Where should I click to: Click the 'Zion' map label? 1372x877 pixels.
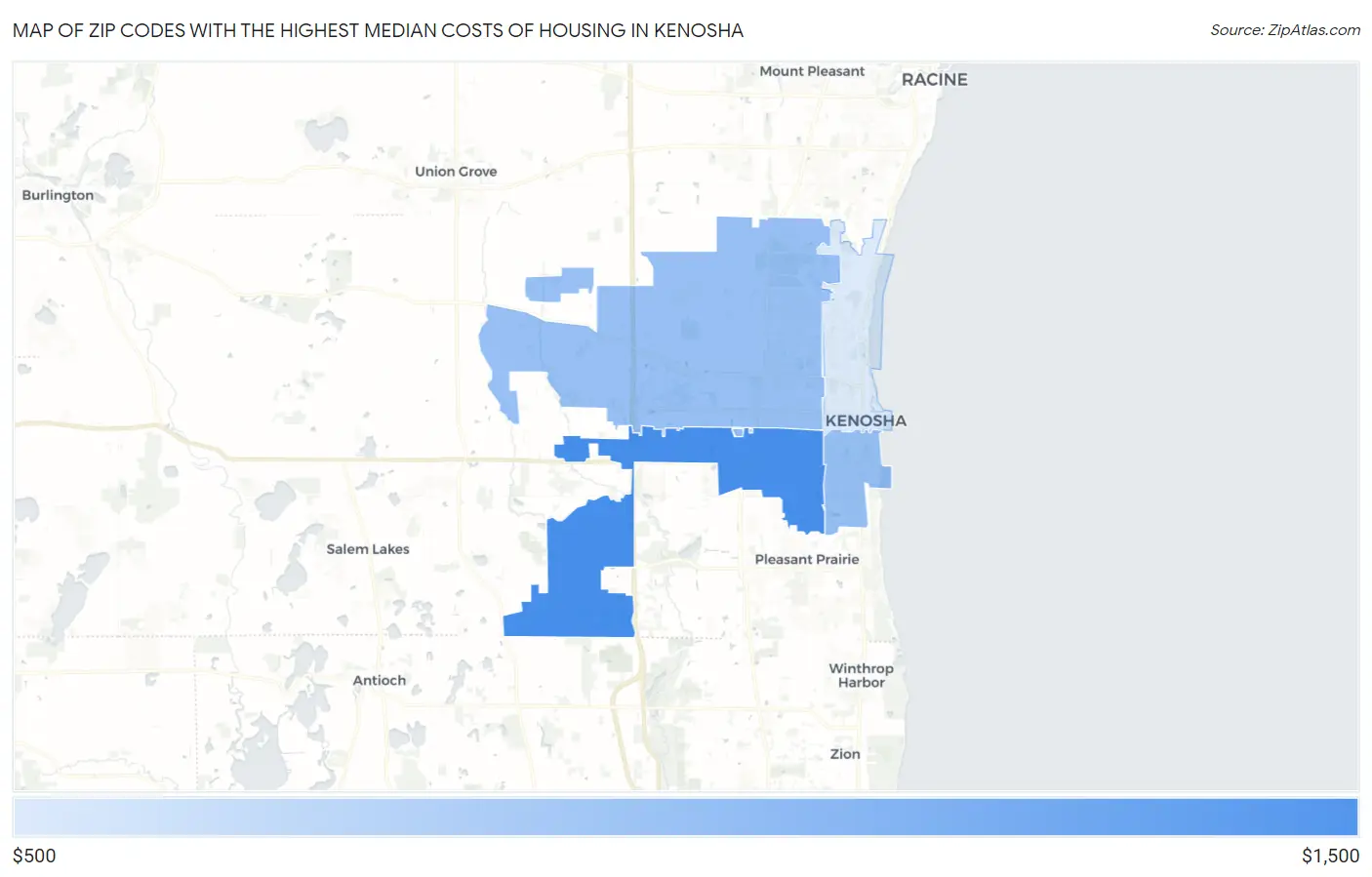pyautogui.click(x=845, y=754)
